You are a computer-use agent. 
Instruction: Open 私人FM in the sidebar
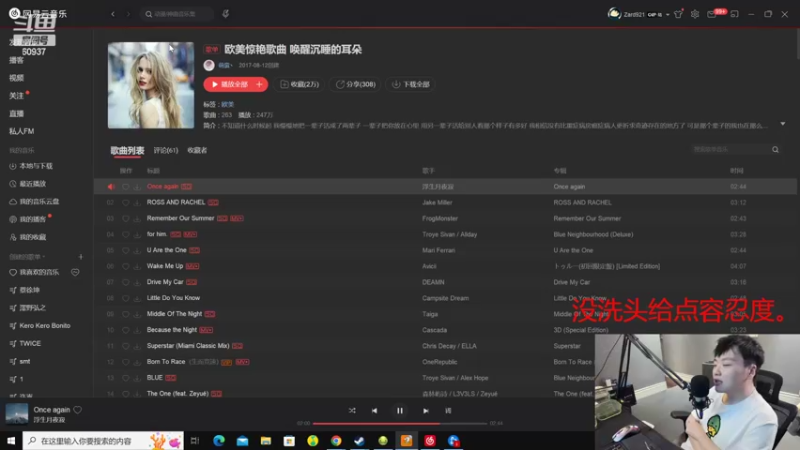pos(21,131)
